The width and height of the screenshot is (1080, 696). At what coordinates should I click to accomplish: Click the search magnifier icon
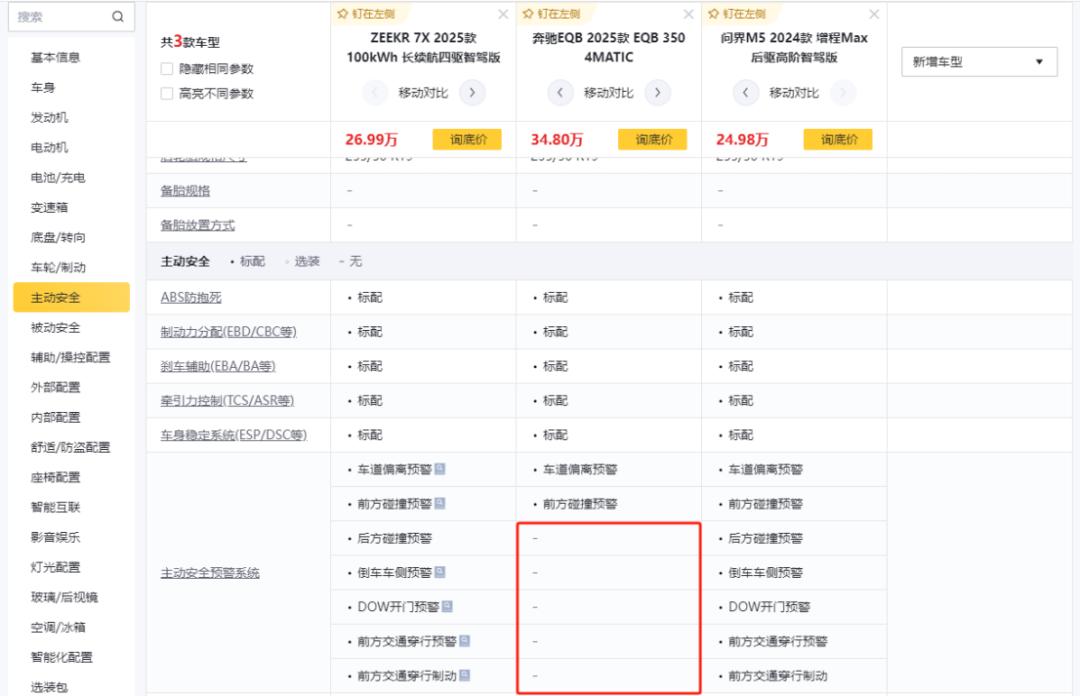[118, 17]
